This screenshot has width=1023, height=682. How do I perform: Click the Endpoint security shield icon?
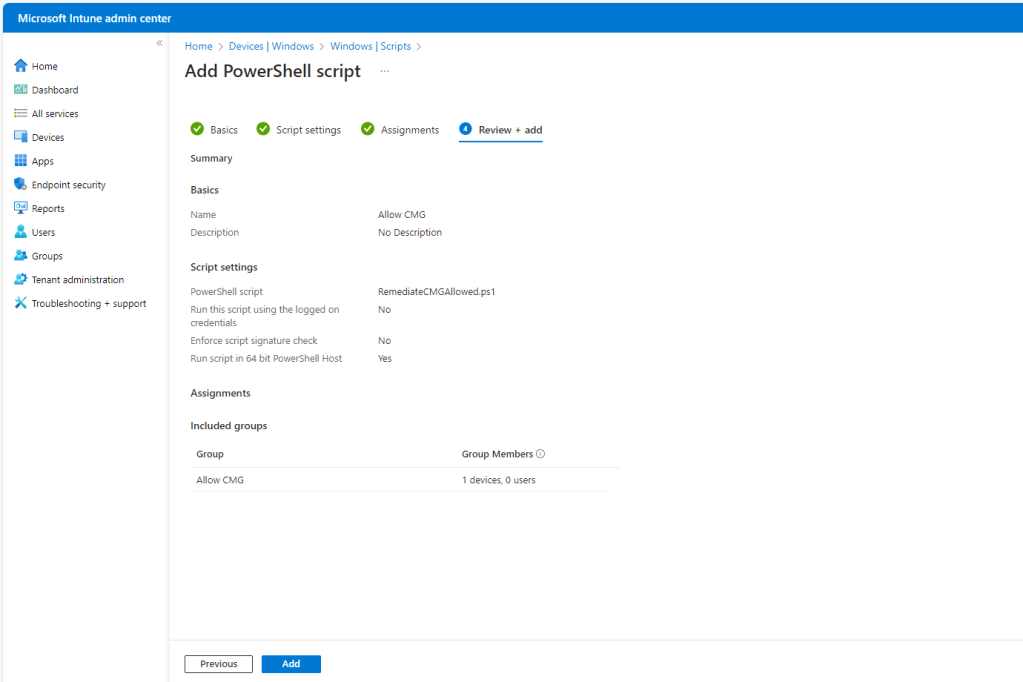tap(20, 185)
